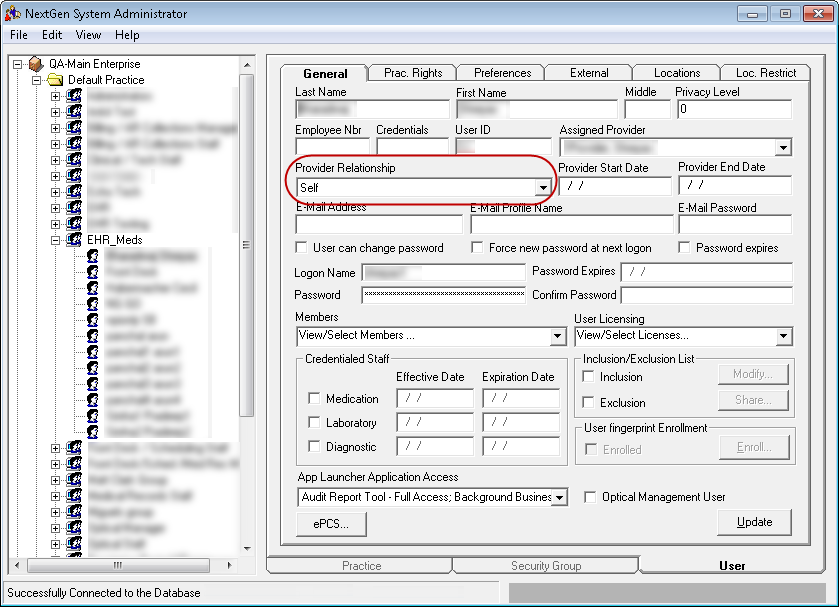Image resolution: width=839 pixels, height=607 pixels.
Task: Enable the Password expires checkbox
Action: (684, 247)
